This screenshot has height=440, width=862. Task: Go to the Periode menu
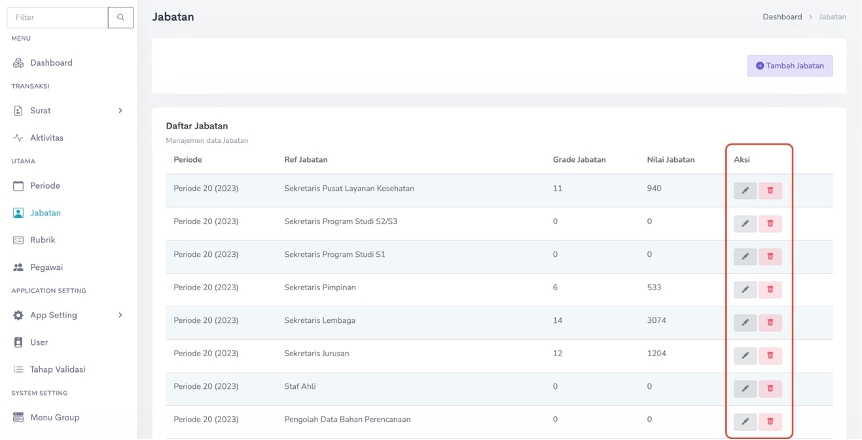(45, 186)
